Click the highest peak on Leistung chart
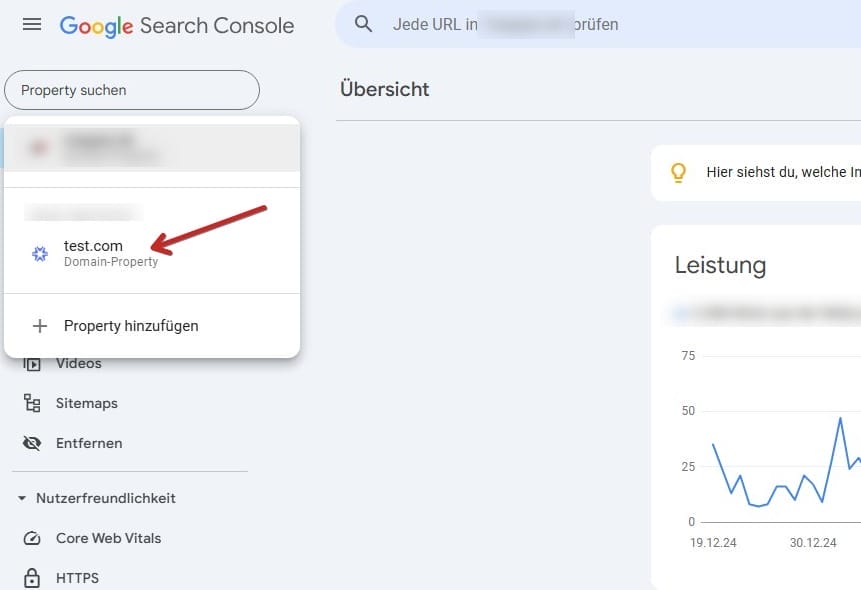 (x=840, y=417)
